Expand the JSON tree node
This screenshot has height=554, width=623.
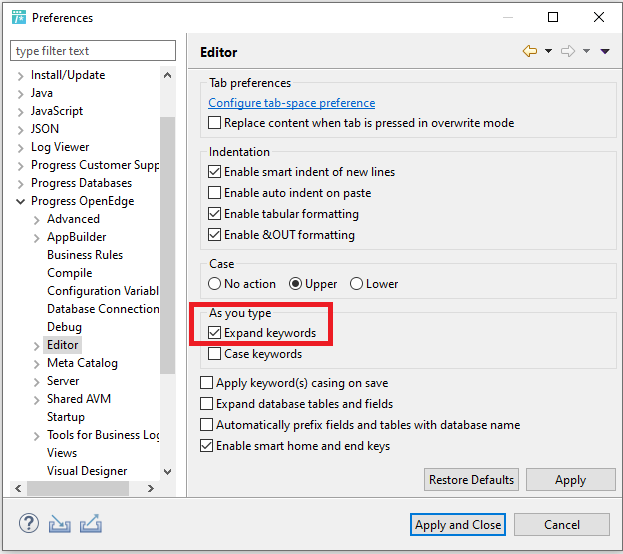[21, 130]
